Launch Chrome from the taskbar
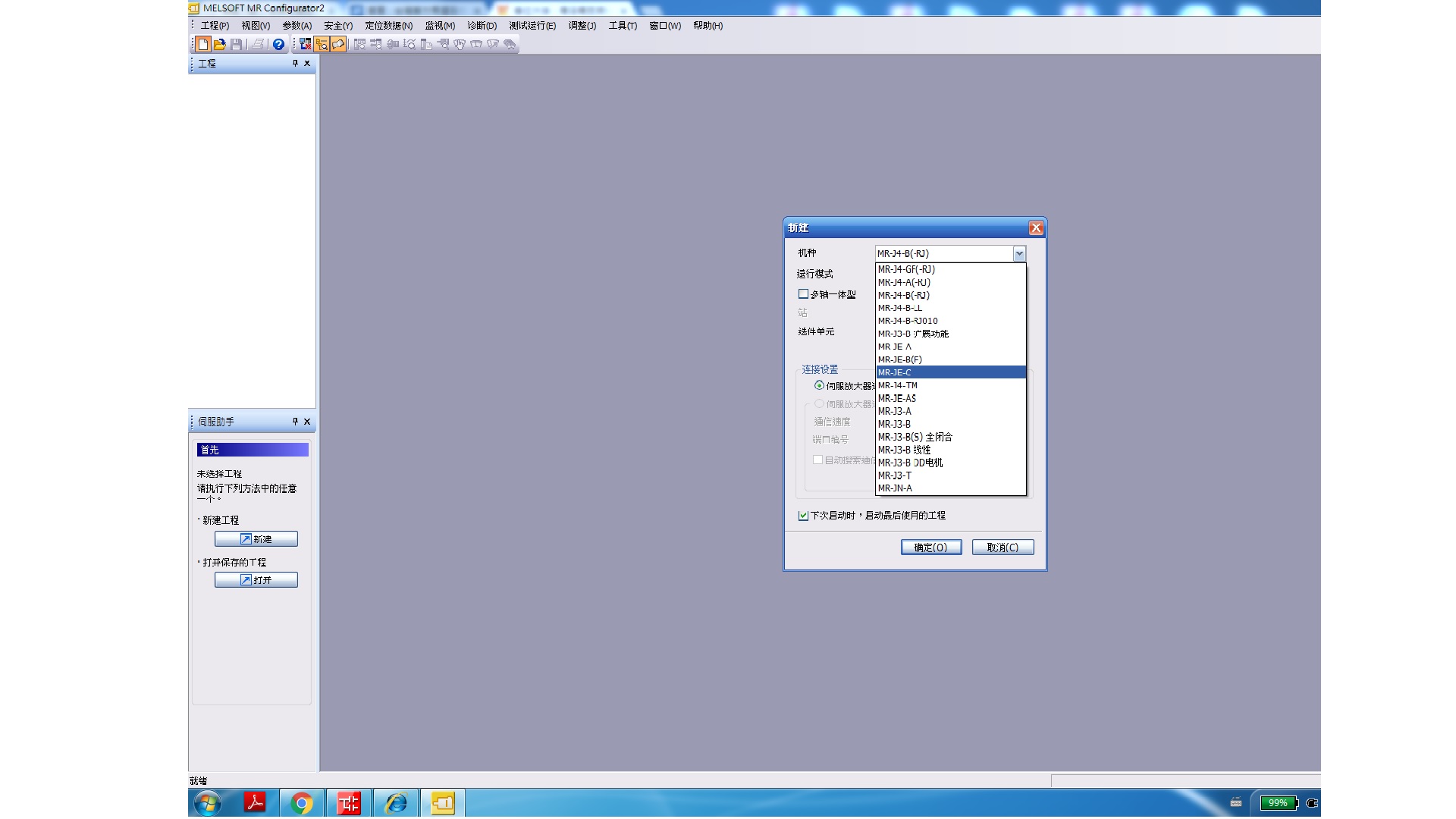 [302, 802]
